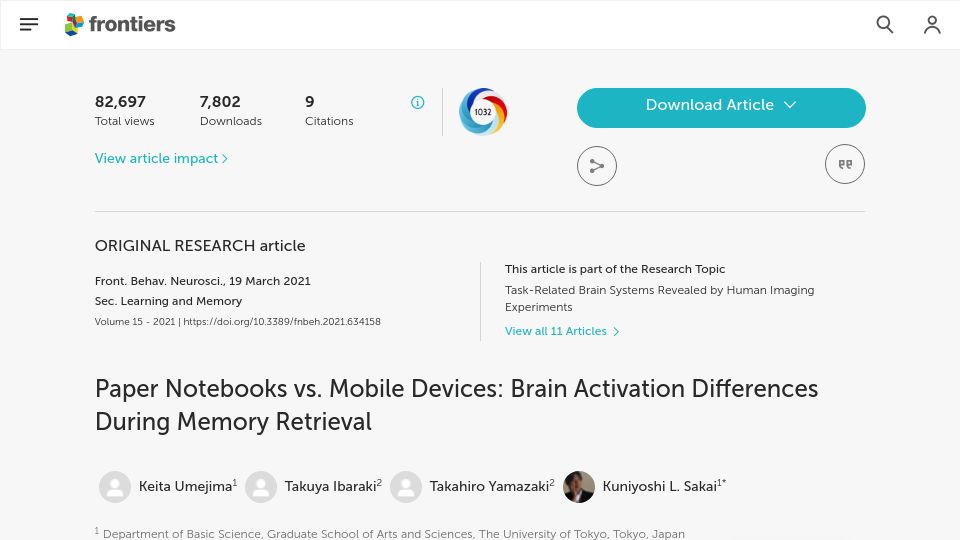The height and width of the screenshot is (540, 960).
Task: Click Takahiro Yamazaki's avatar placeholder
Action: [406, 487]
